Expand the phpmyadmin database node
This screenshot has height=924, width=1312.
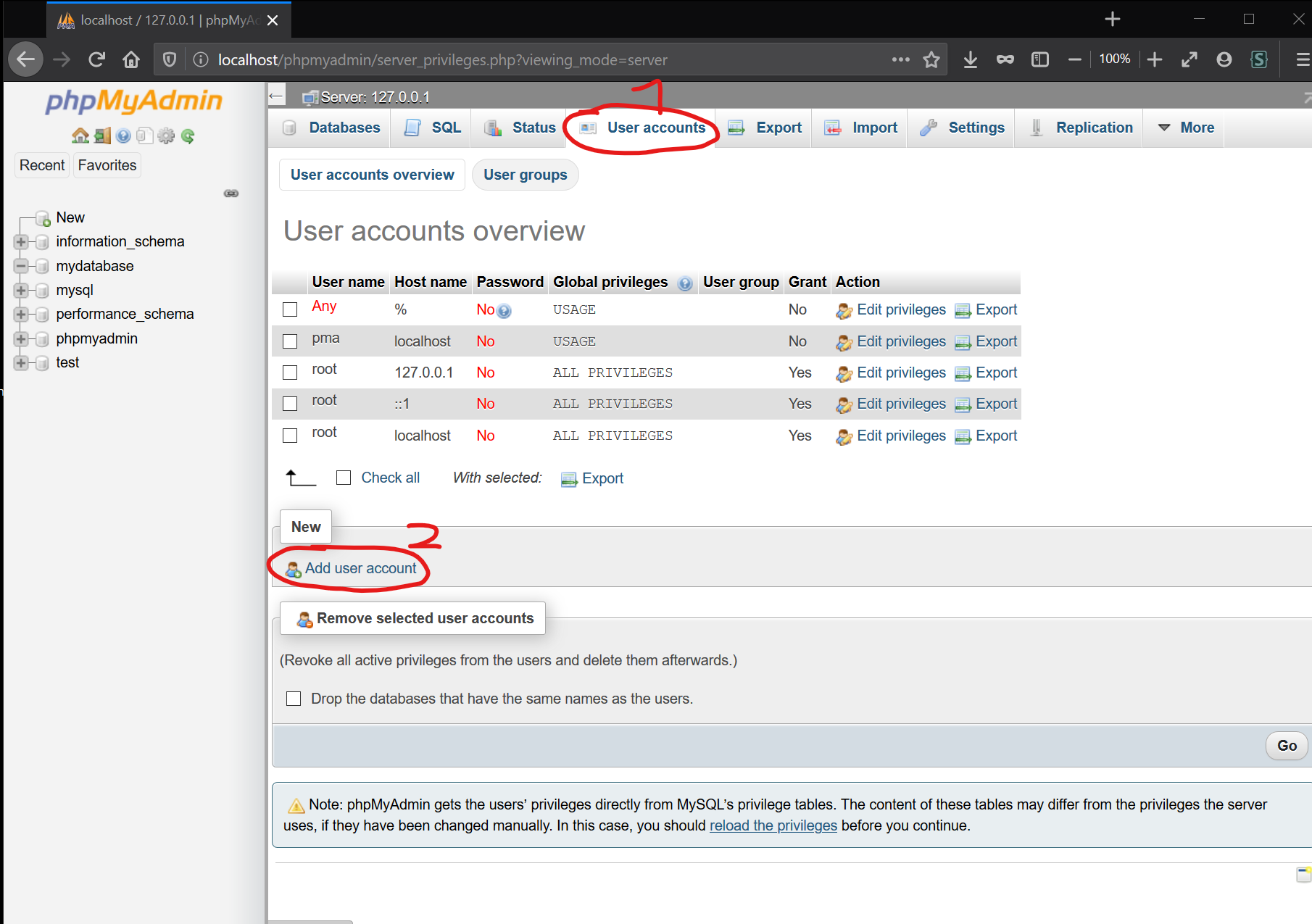pos(21,339)
